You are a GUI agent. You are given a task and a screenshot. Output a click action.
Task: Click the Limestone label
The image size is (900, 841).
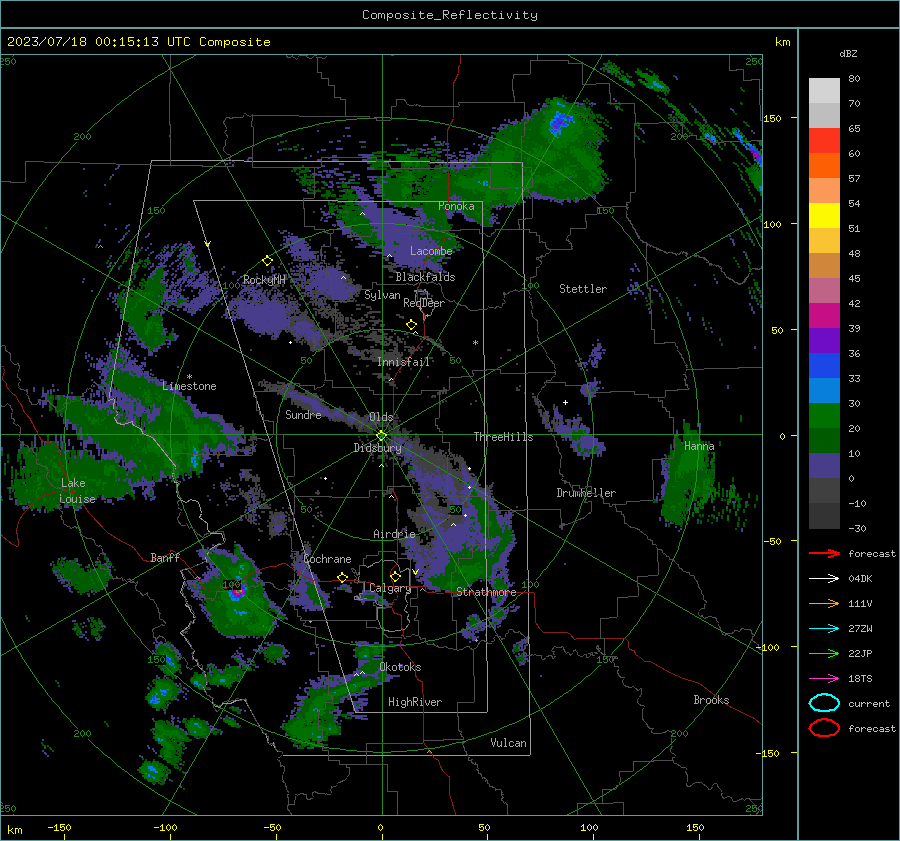tap(189, 386)
